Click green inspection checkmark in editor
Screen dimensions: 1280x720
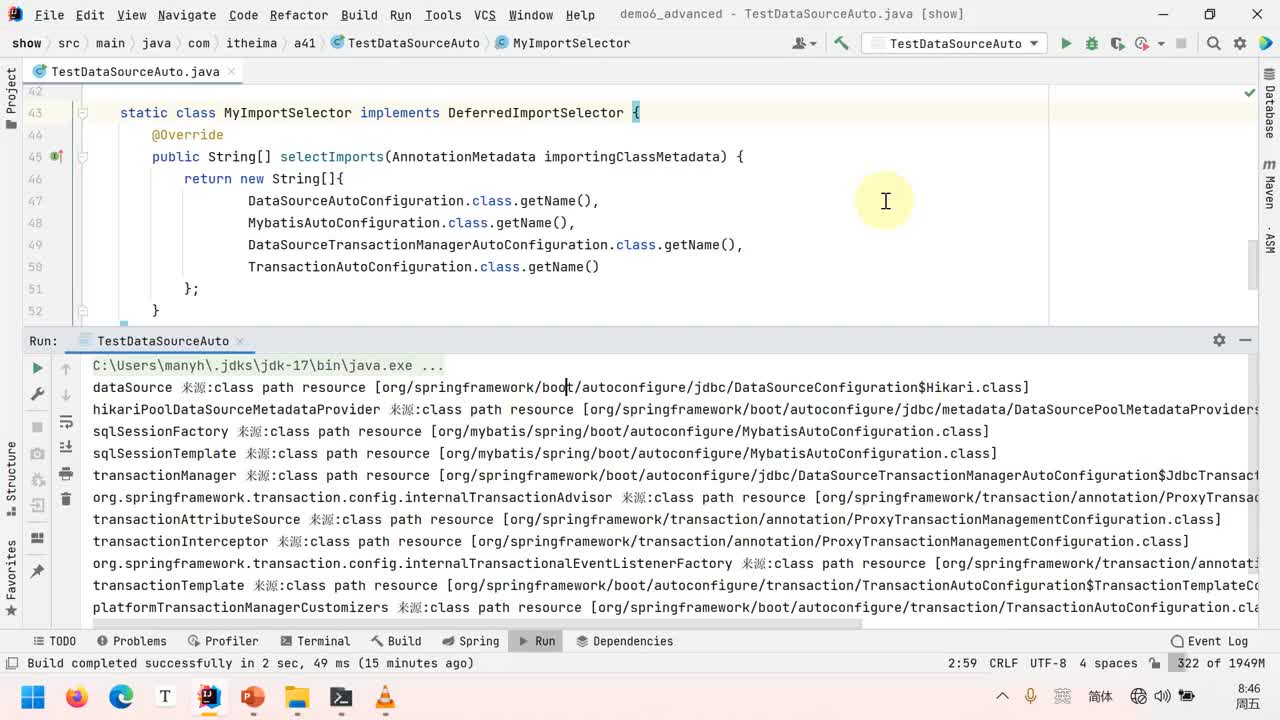[1249, 93]
